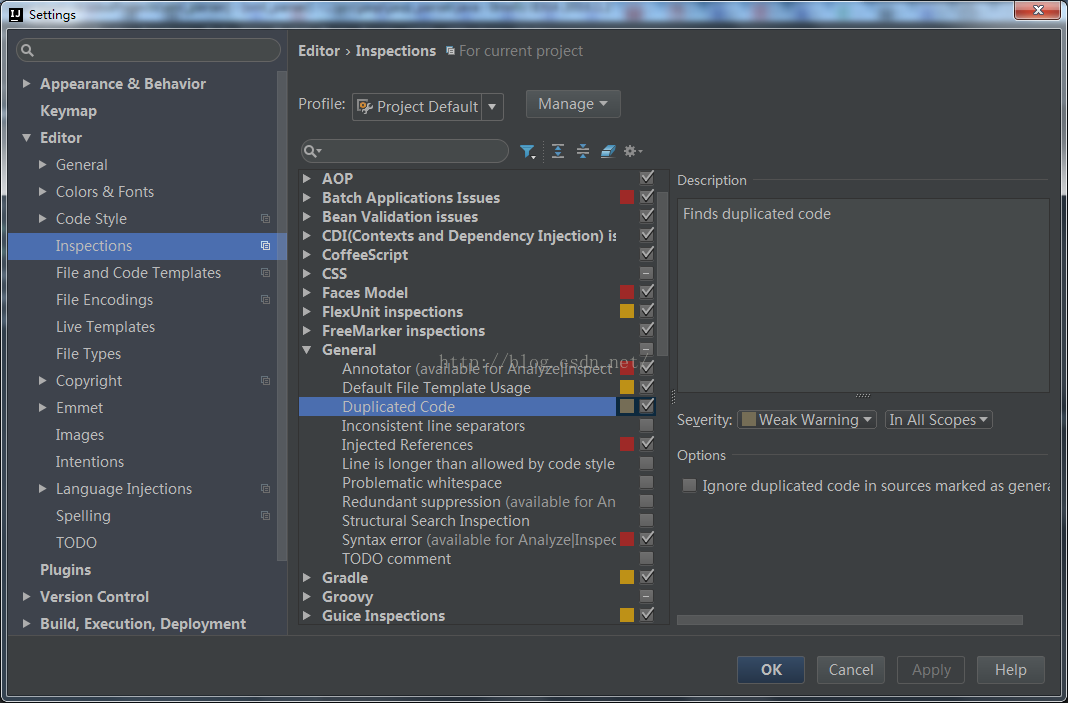Click the Help button
Viewport: 1068px width, 703px height.
click(1011, 670)
